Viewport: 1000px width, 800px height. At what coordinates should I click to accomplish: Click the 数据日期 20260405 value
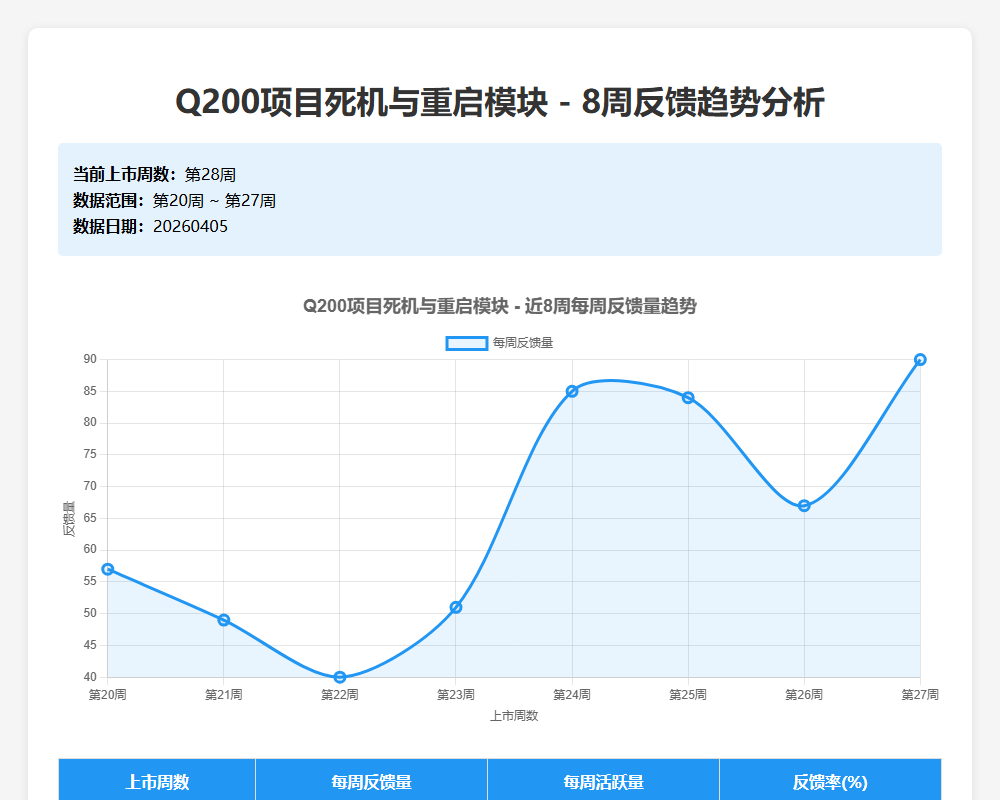[190, 226]
